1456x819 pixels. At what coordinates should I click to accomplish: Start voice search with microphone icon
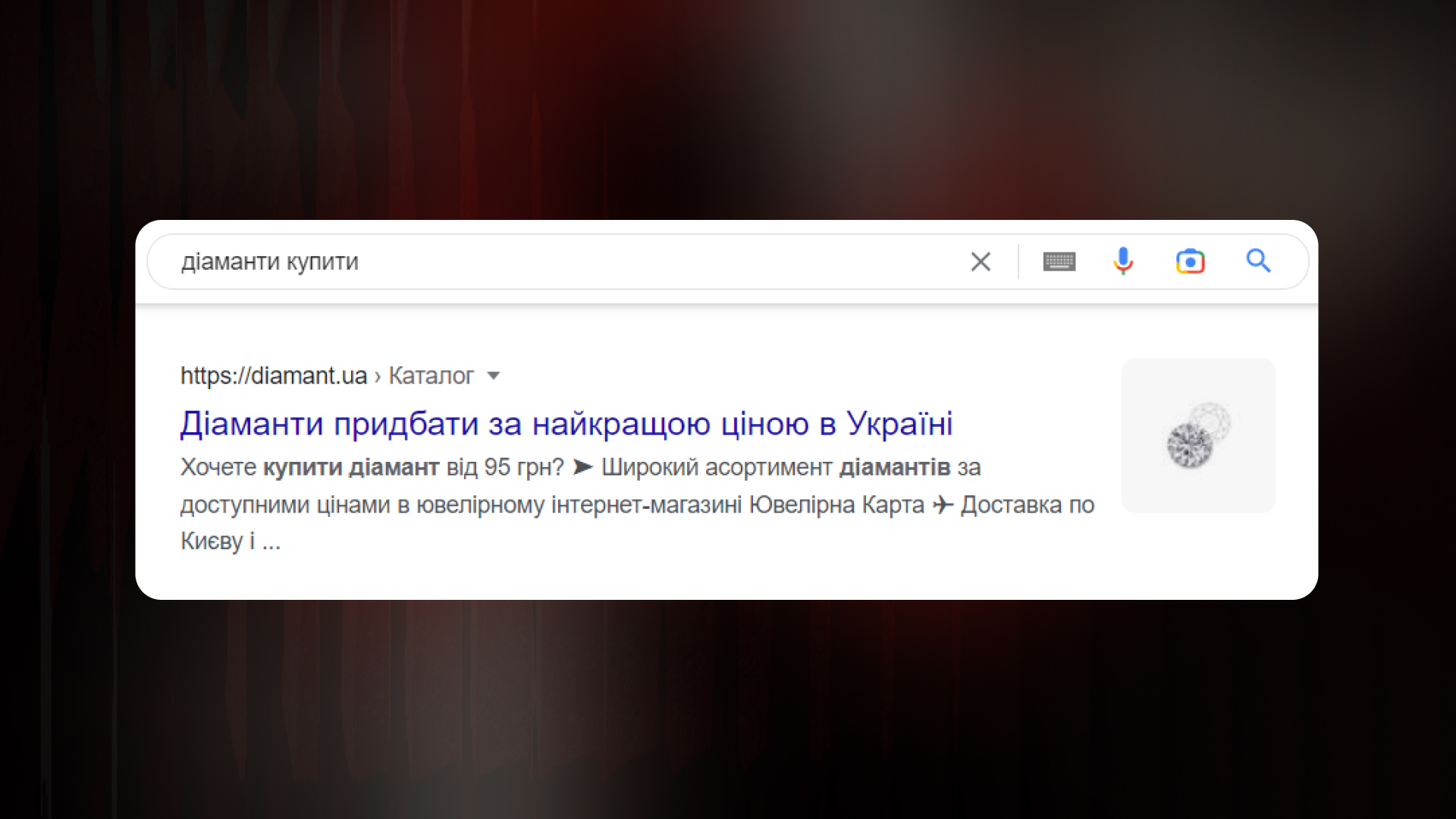tap(1123, 261)
